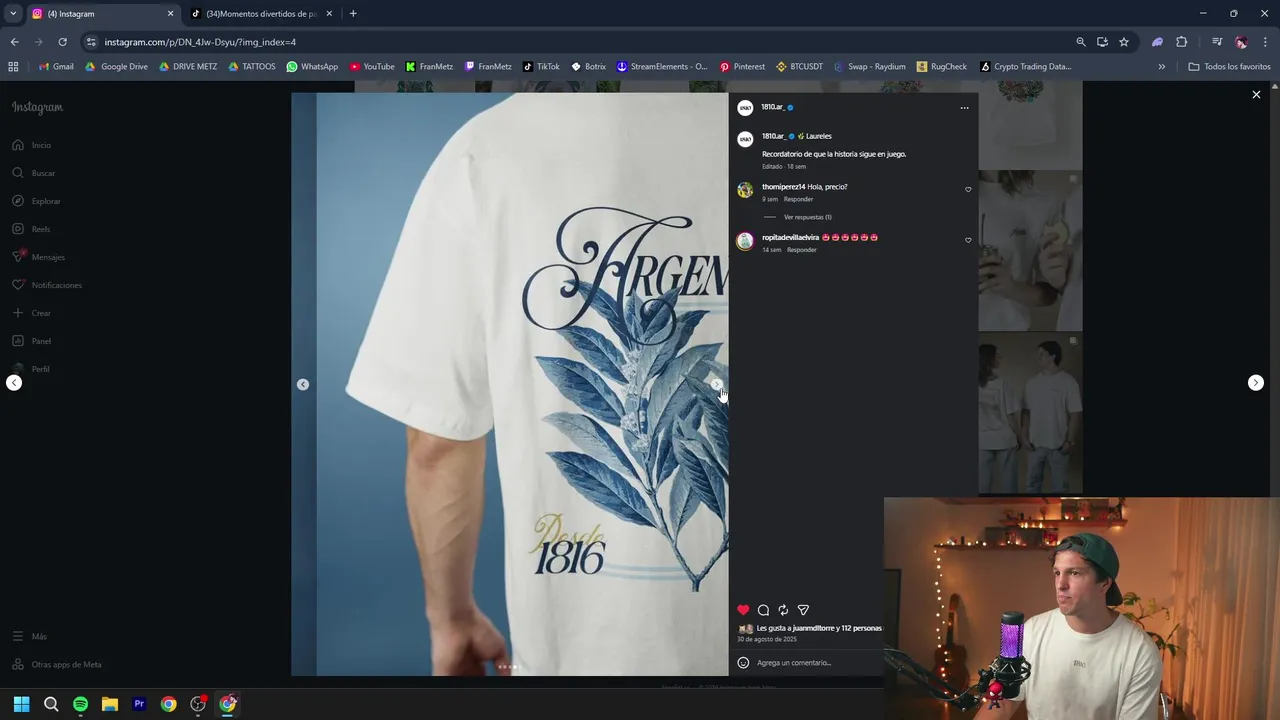
Task: Reply to thomiperez14 via Responder
Action: (x=798, y=199)
